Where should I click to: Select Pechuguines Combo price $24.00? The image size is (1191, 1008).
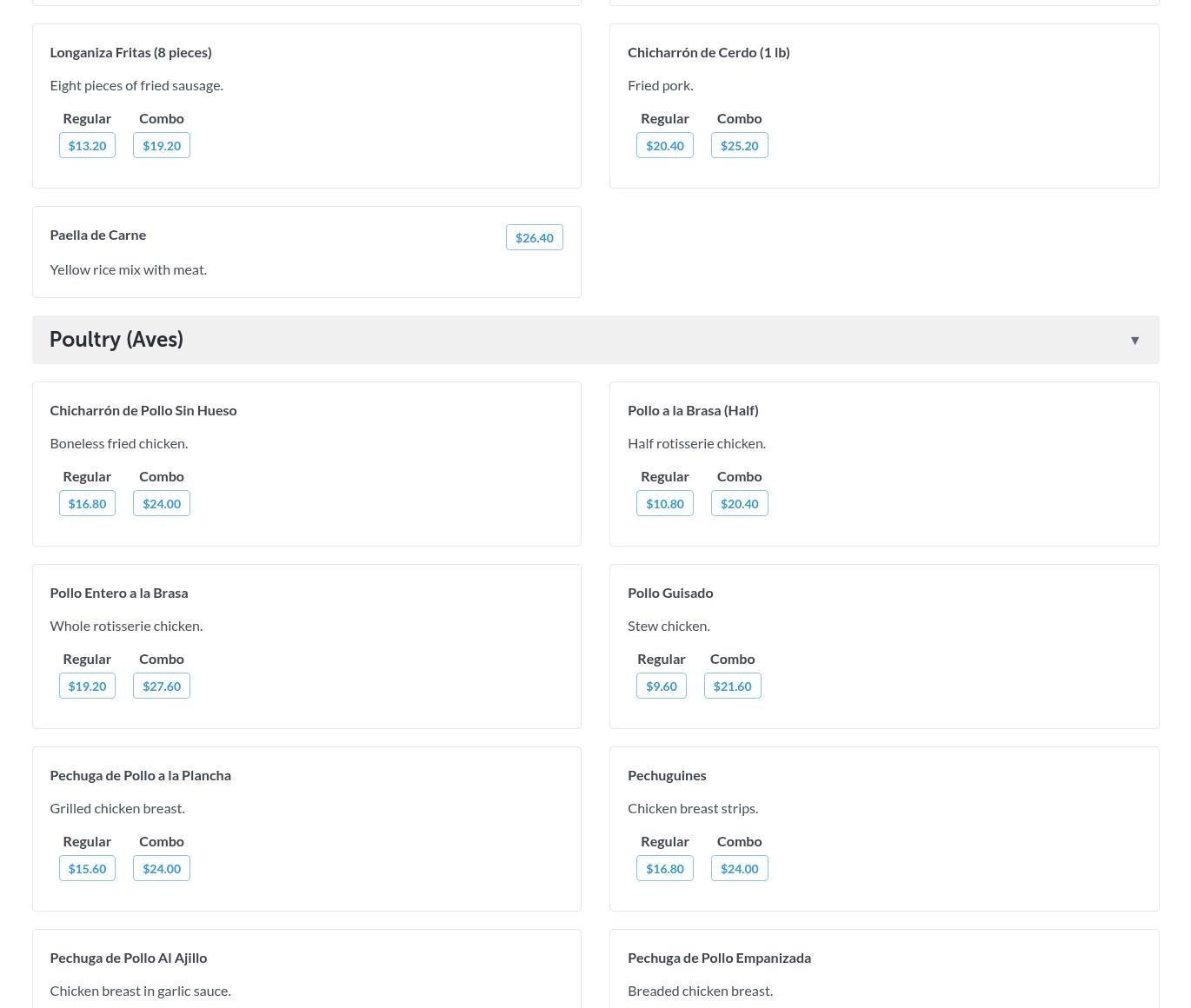pos(739,868)
